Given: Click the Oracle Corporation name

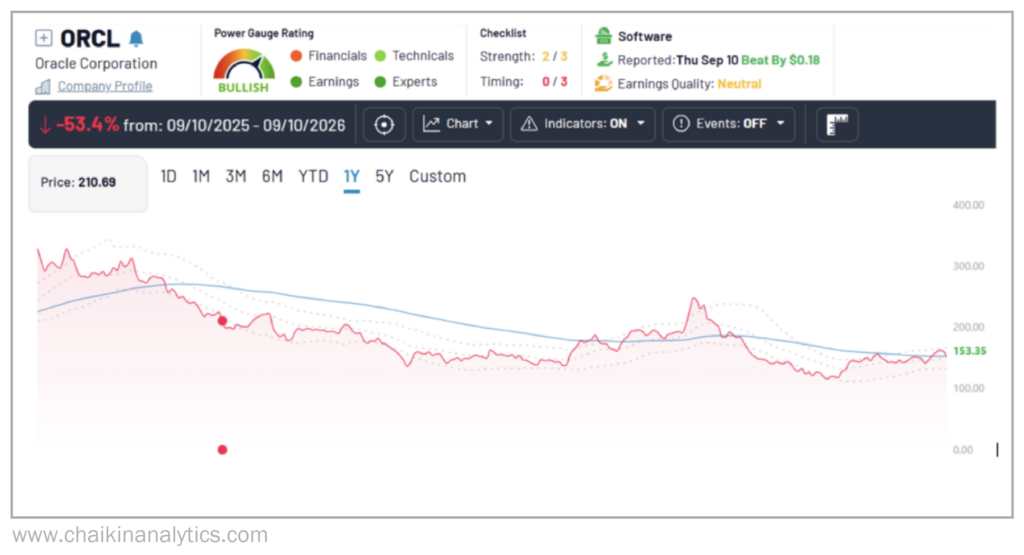Looking at the screenshot, I should 96,63.
